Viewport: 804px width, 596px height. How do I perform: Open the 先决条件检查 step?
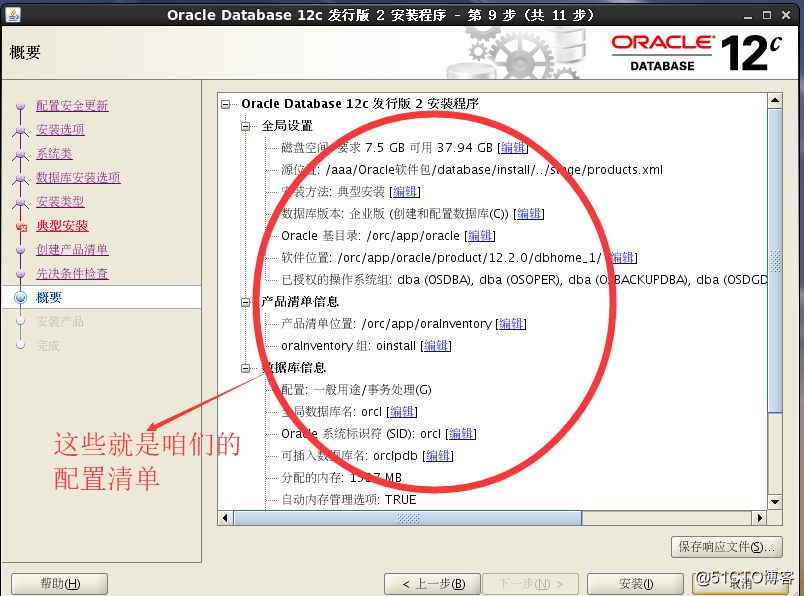tap(72, 274)
